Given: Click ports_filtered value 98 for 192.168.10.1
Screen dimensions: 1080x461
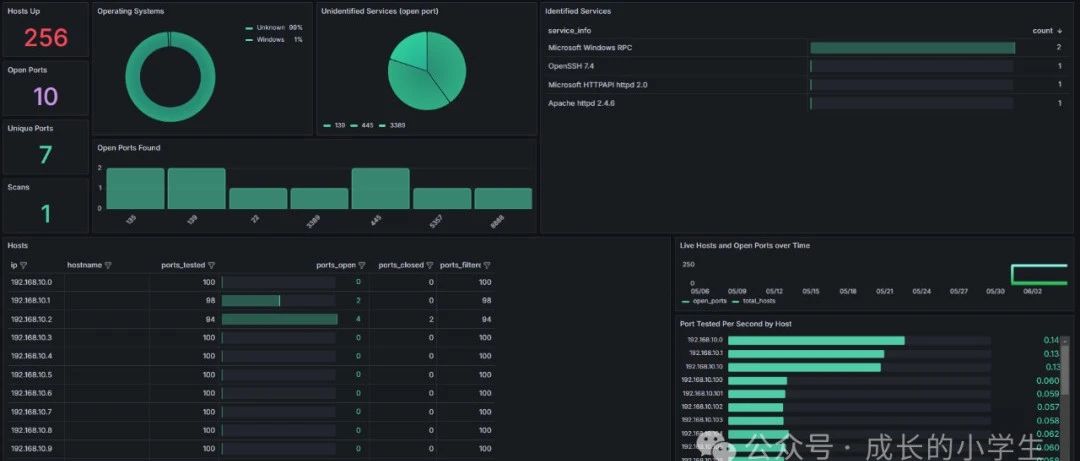Looking at the screenshot, I should (486, 300).
